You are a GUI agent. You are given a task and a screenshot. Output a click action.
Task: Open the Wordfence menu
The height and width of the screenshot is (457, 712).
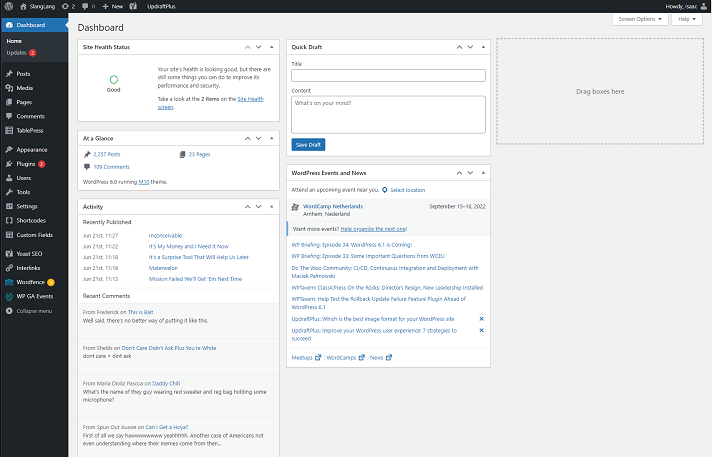30,282
